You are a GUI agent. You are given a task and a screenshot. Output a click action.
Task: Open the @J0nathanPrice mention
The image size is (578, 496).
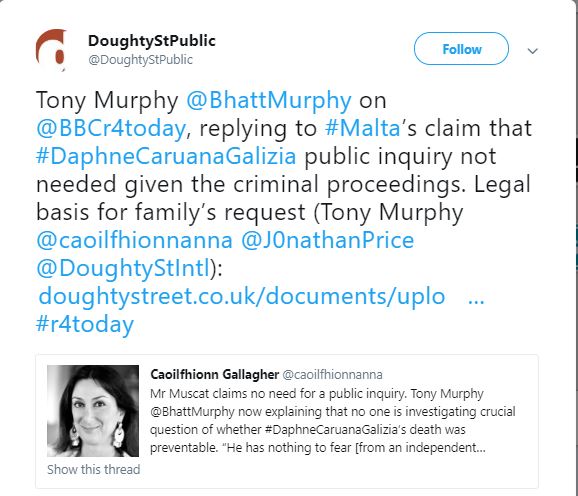click(x=328, y=240)
